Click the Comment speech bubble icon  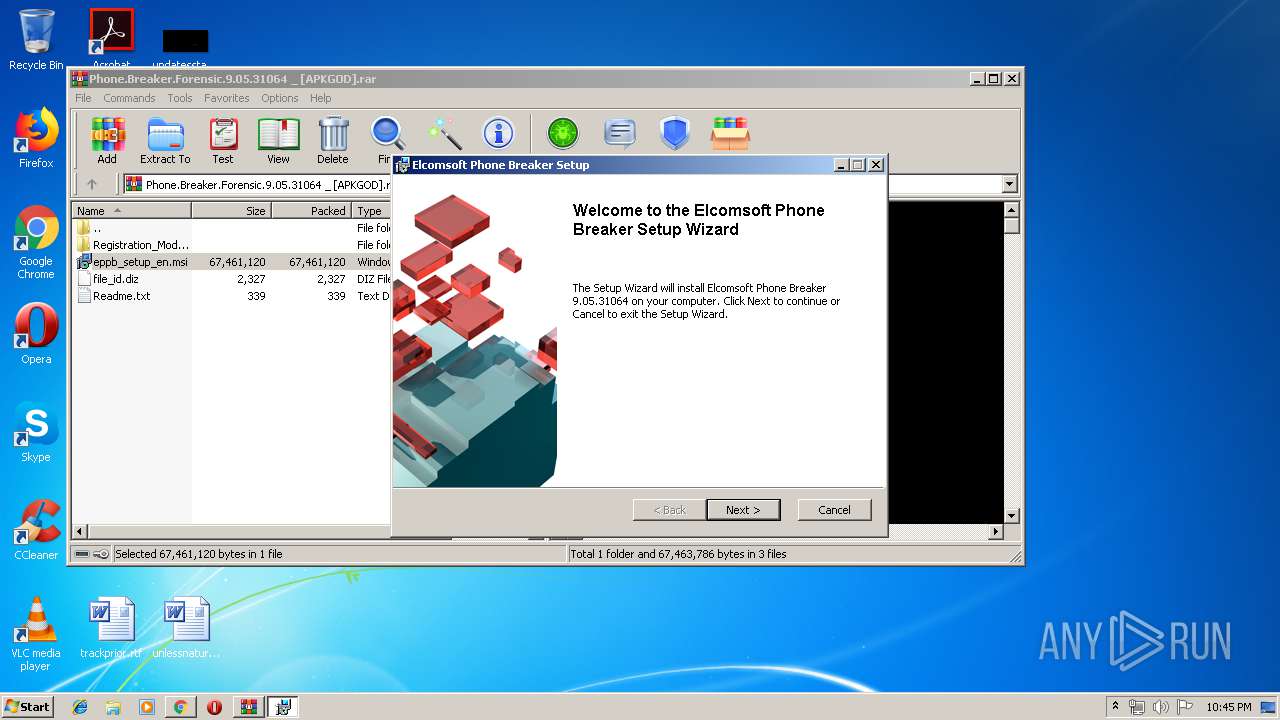pyautogui.click(x=620, y=133)
